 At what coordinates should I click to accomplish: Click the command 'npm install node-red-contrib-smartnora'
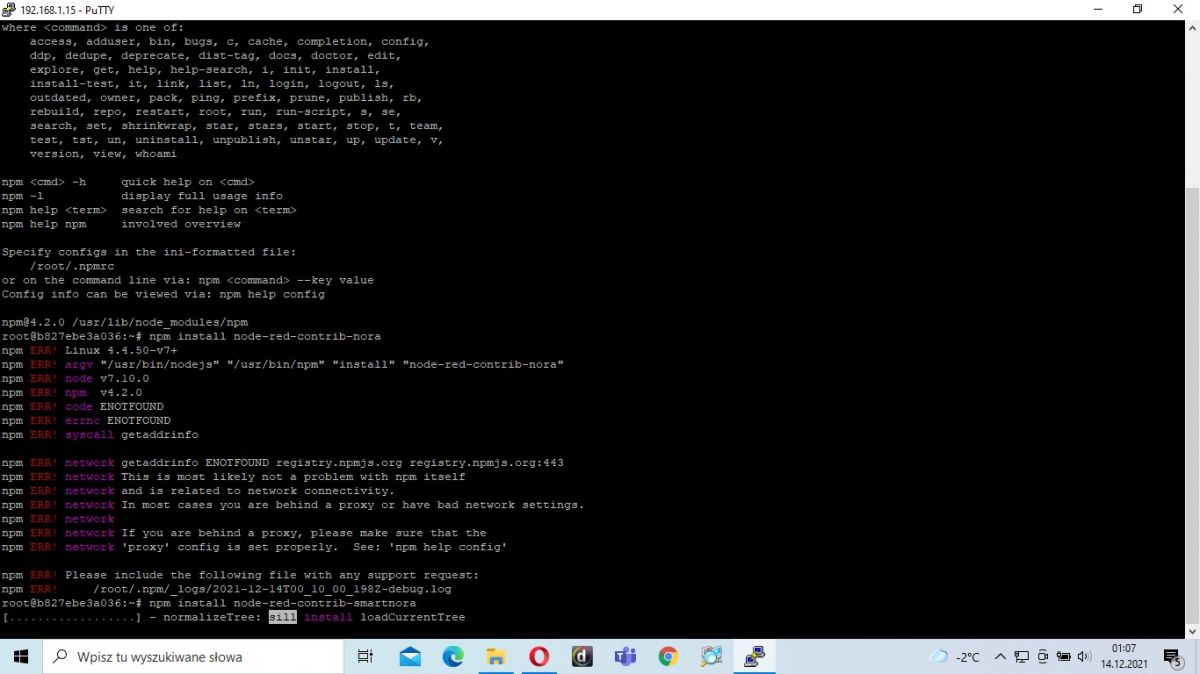pos(283,603)
